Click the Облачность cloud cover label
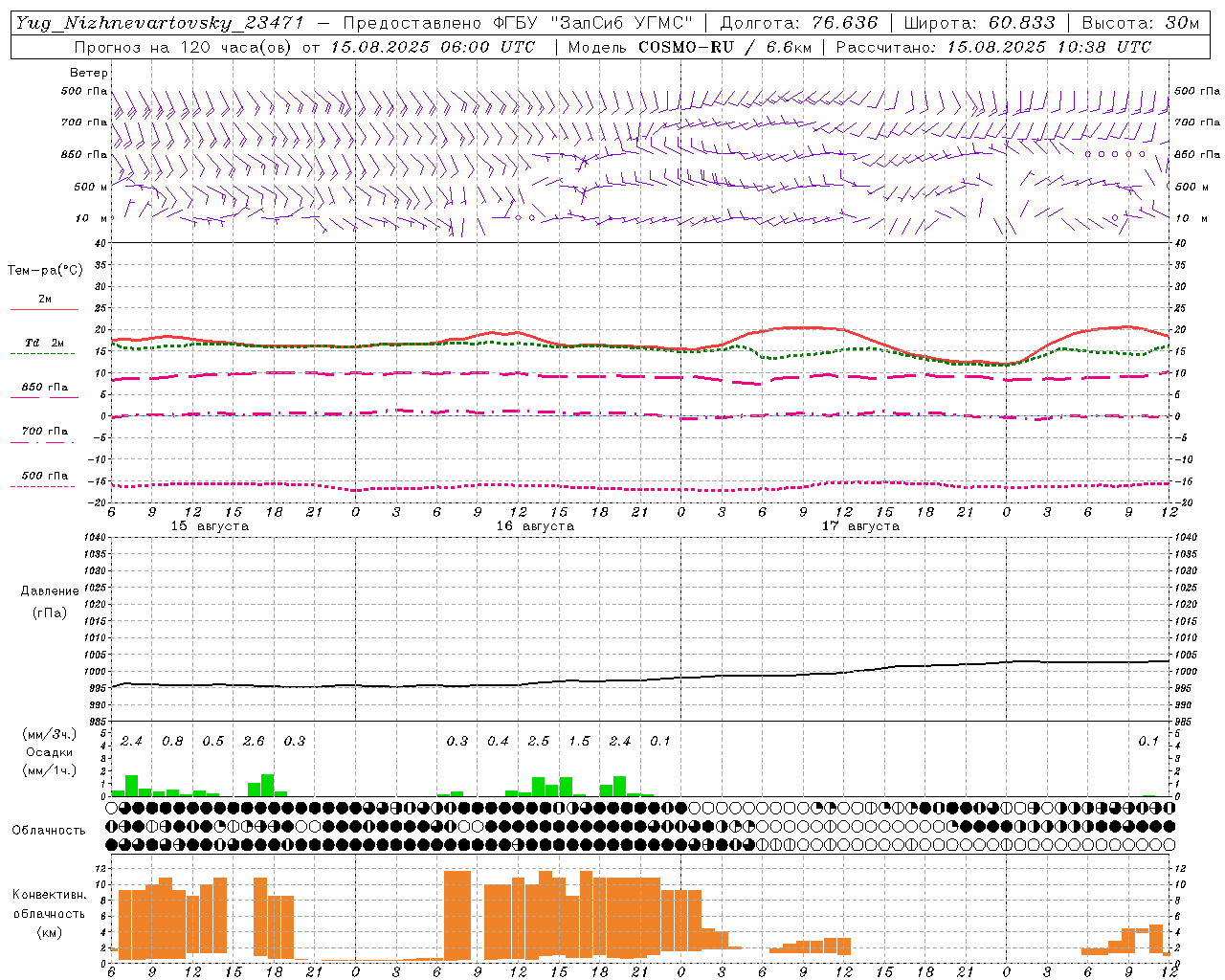The image size is (1225, 980). [49, 831]
